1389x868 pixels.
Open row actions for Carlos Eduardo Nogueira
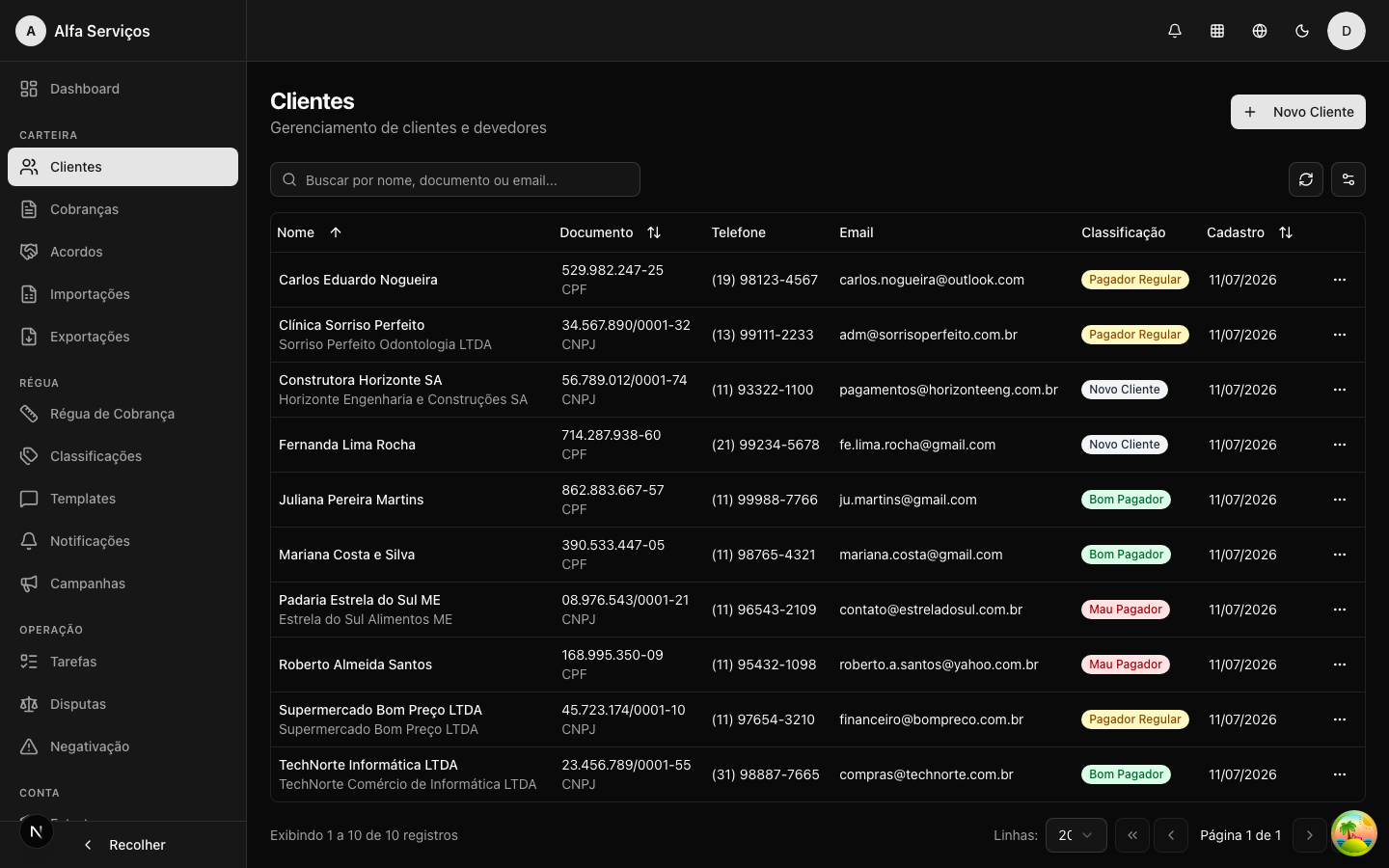point(1340,280)
